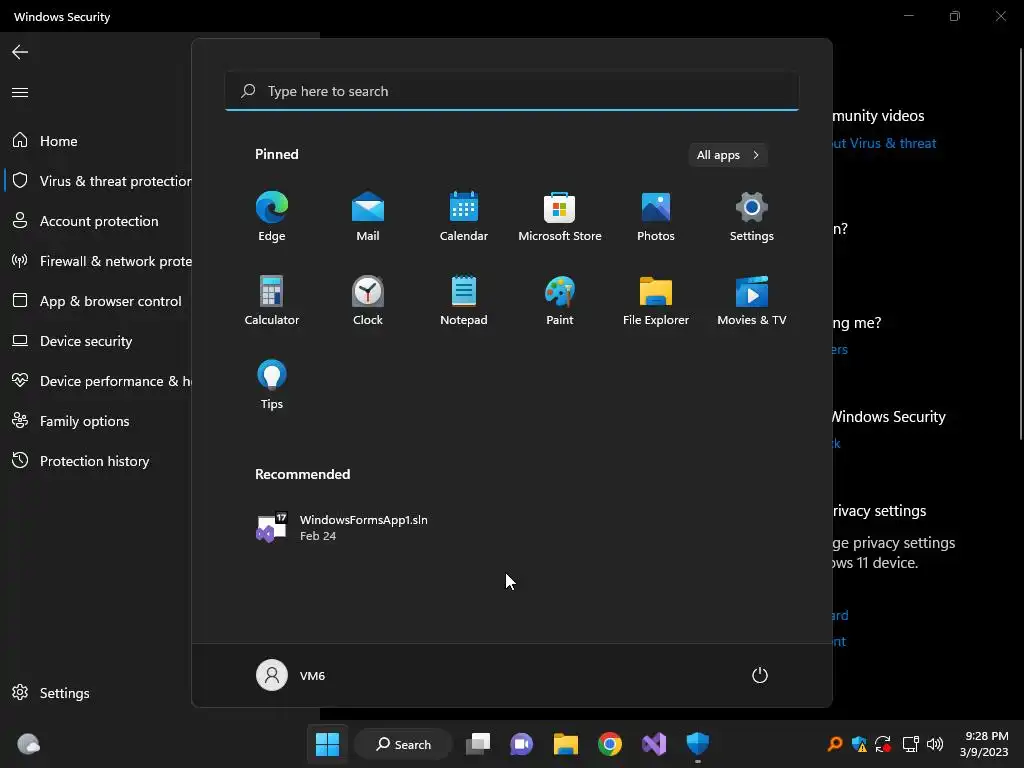Open the pinned File Explorer app

click(656, 300)
